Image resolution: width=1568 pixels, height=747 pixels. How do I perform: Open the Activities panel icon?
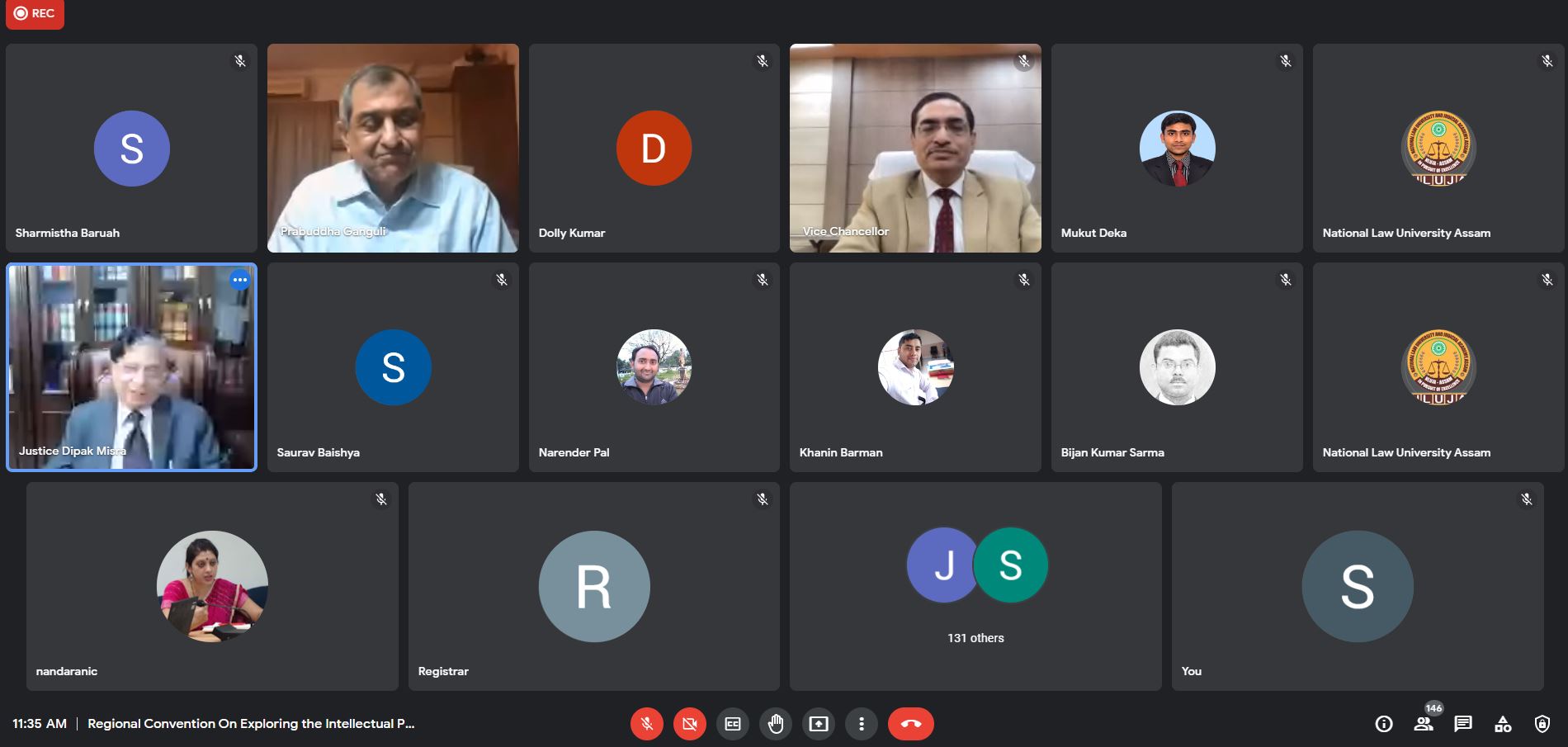[x=1503, y=724]
